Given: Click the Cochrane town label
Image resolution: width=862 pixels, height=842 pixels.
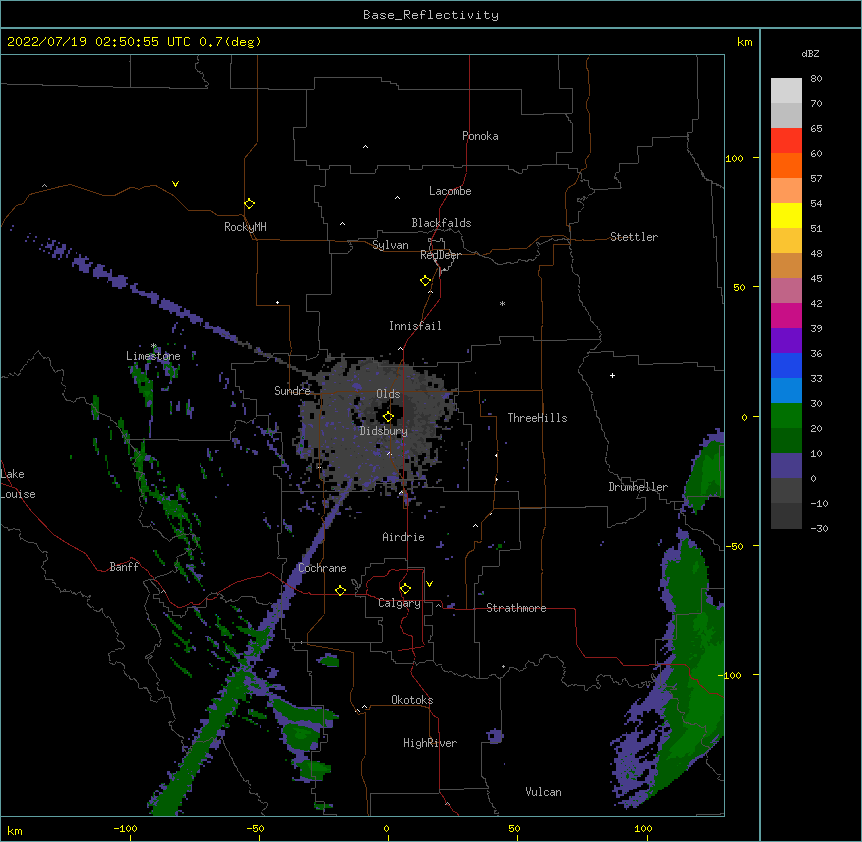Looking at the screenshot, I should [x=322, y=568].
